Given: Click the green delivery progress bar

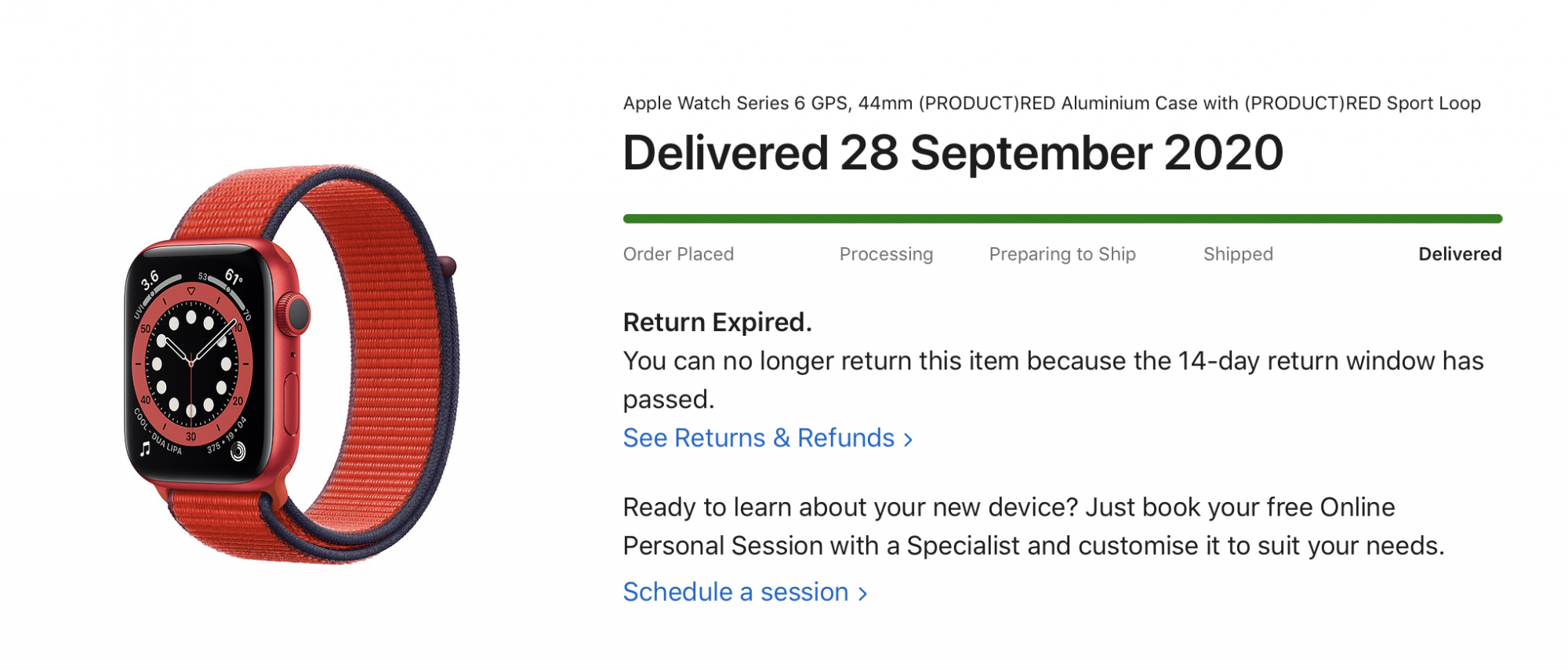Looking at the screenshot, I should 1062,219.
